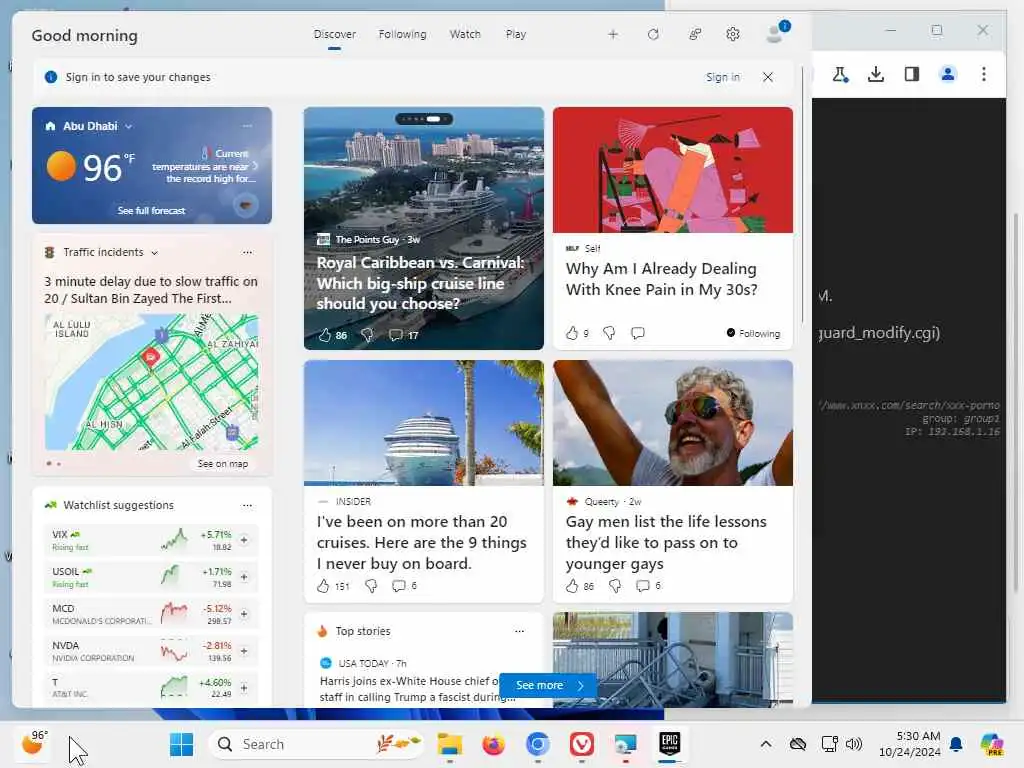1024x768 pixels.
Task: Expand the Traffic incidents dropdown
Action: [x=155, y=253]
